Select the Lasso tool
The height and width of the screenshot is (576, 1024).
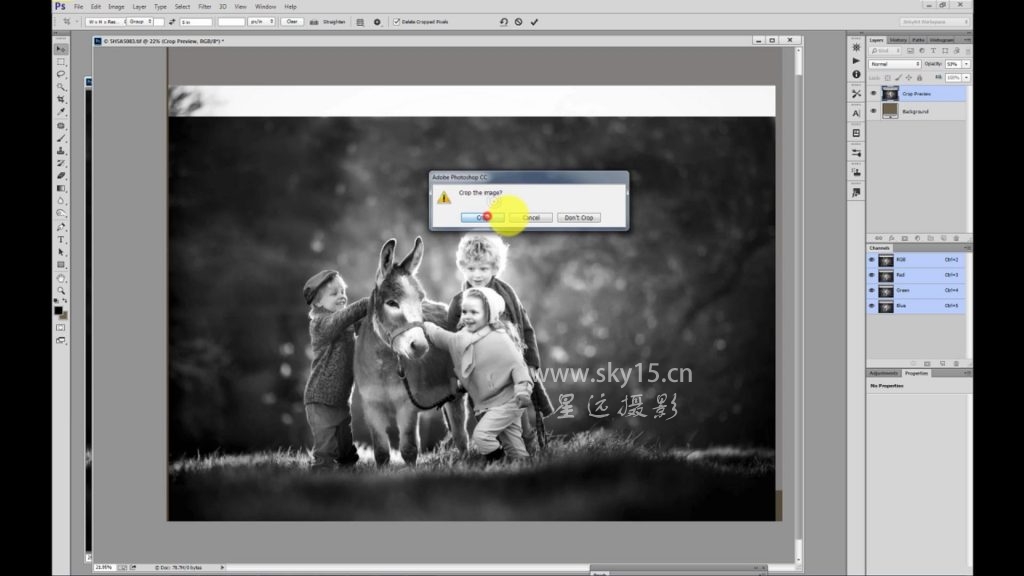(x=61, y=74)
